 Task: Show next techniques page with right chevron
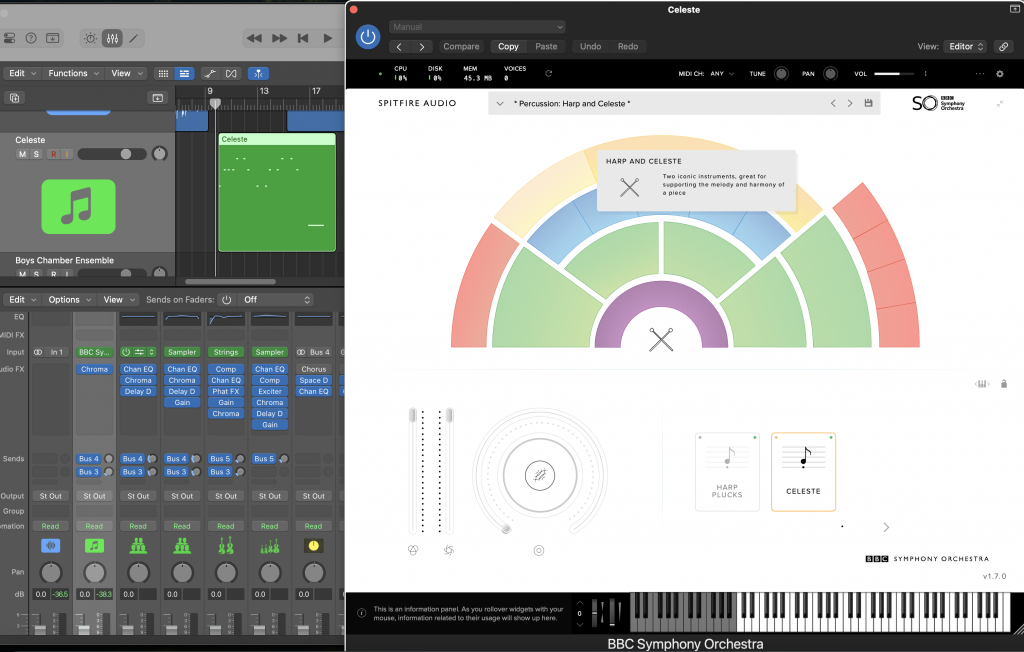coord(886,527)
